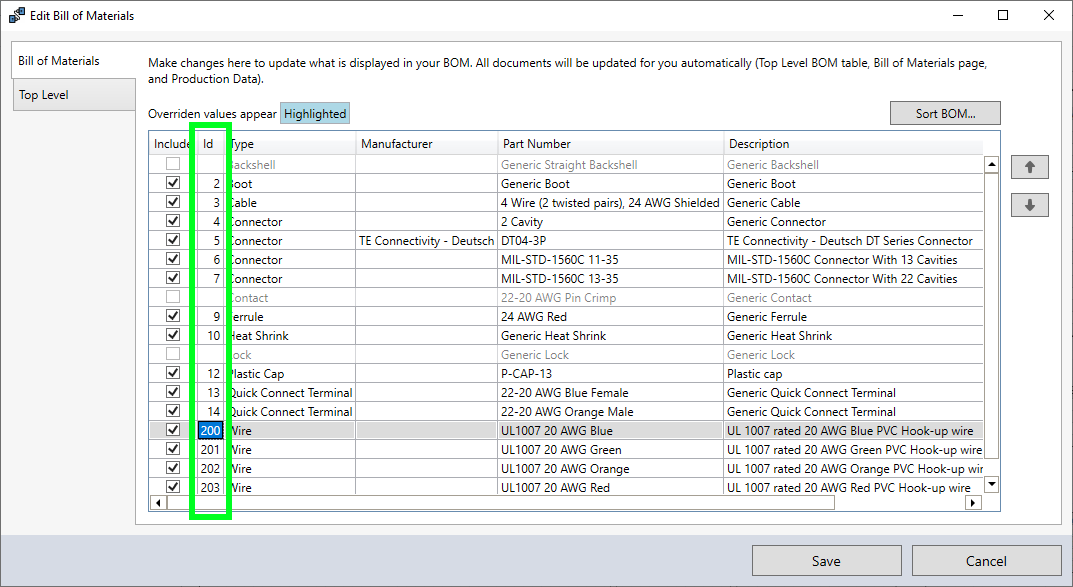This screenshot has width=1073, height=587.
Task: Click MIL-STD-1560C Connector With 13 Cavities description
Action: [853, 260]
